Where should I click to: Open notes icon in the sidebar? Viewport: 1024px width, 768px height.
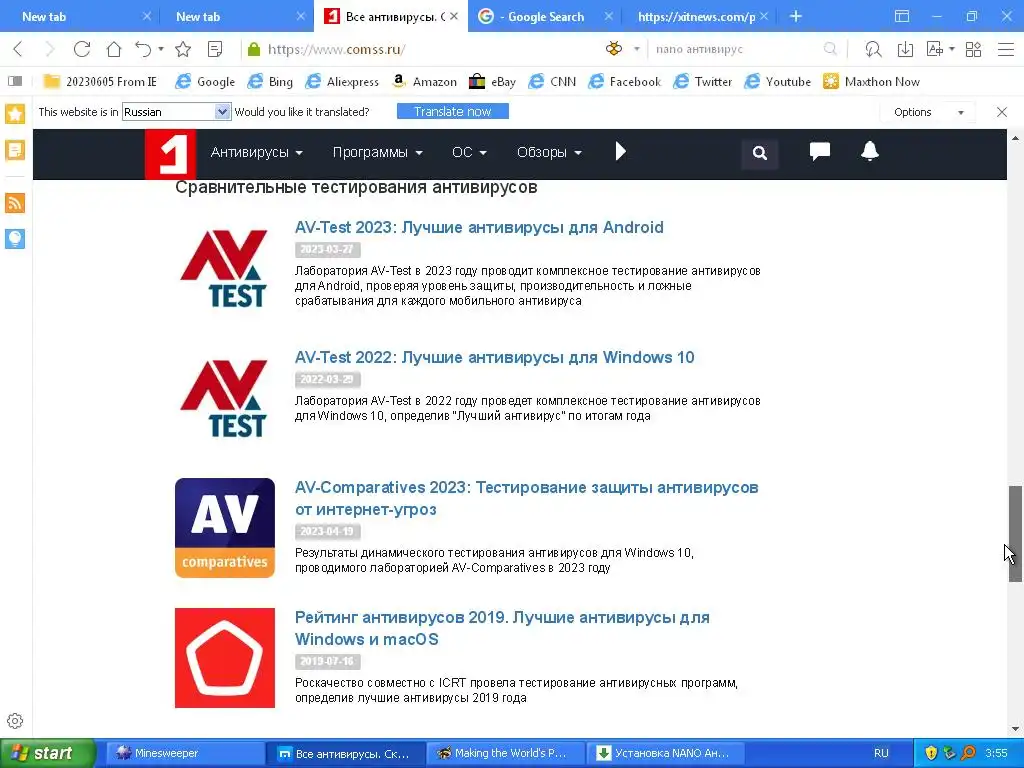pyautogui.click(x=15, y=150)
